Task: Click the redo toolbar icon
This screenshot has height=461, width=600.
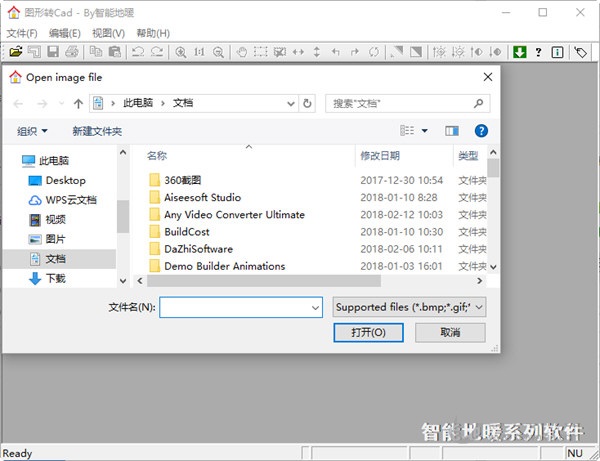Action: coord(157,51)
